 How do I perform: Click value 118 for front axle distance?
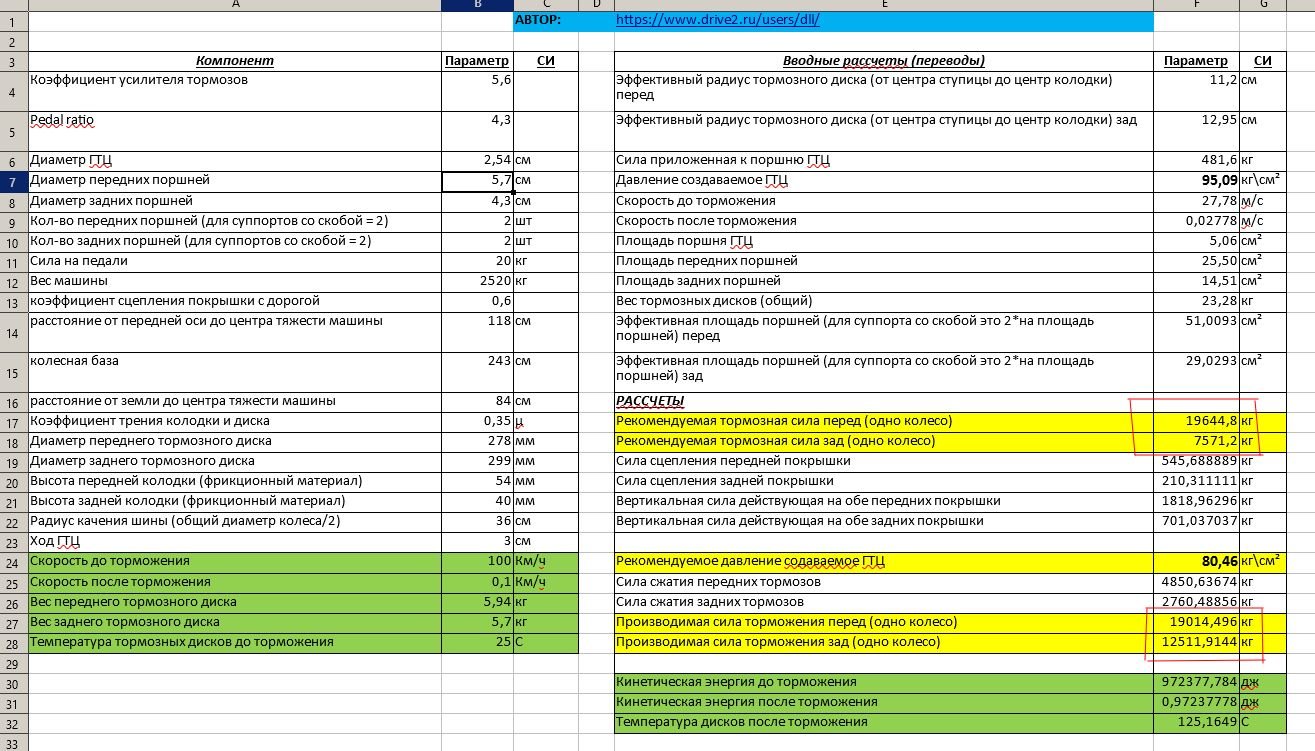pos(477,331)
